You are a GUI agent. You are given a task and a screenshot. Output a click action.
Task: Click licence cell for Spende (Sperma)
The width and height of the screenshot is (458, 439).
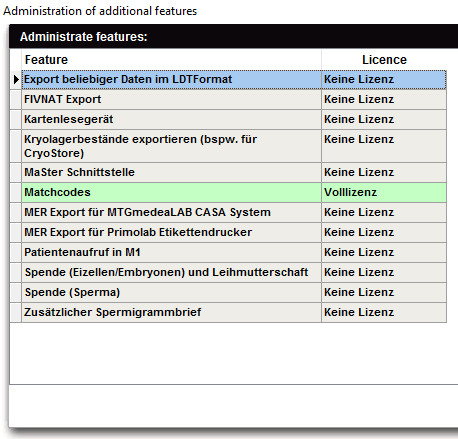point(384,292)
